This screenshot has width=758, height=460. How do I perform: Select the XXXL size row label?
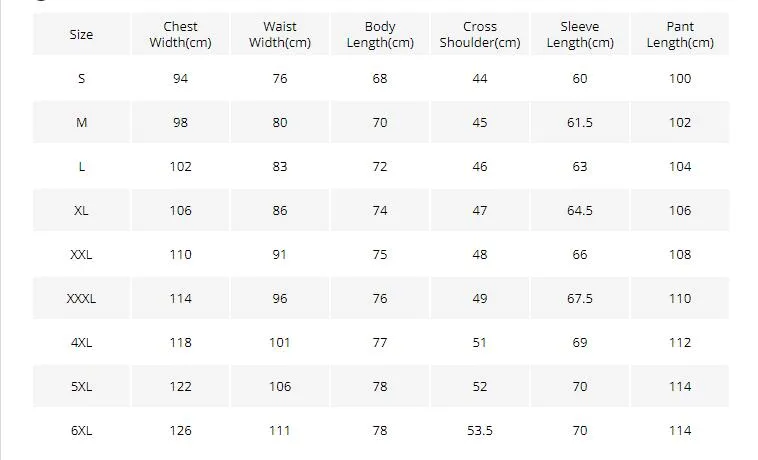(x=81, y=299)
